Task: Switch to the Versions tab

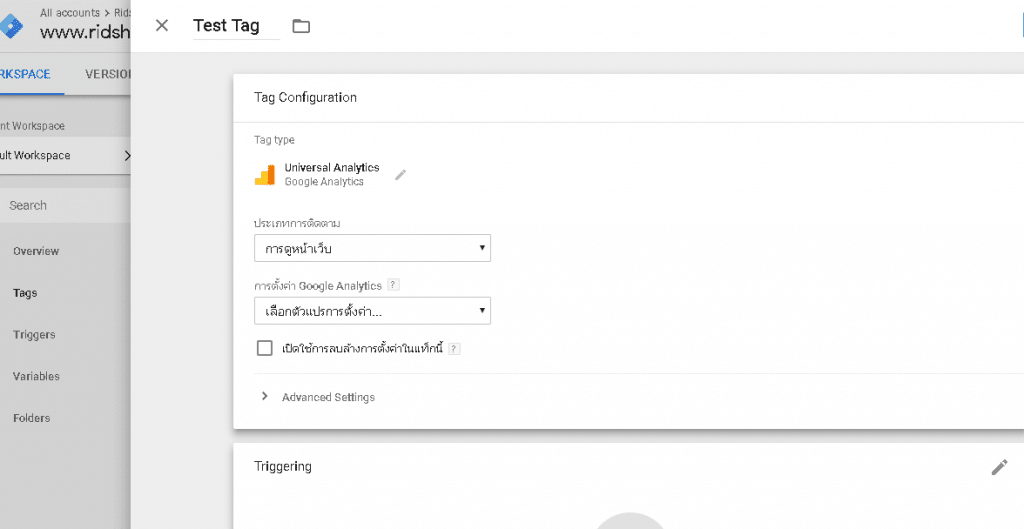Action: click(x=108, y=74)
